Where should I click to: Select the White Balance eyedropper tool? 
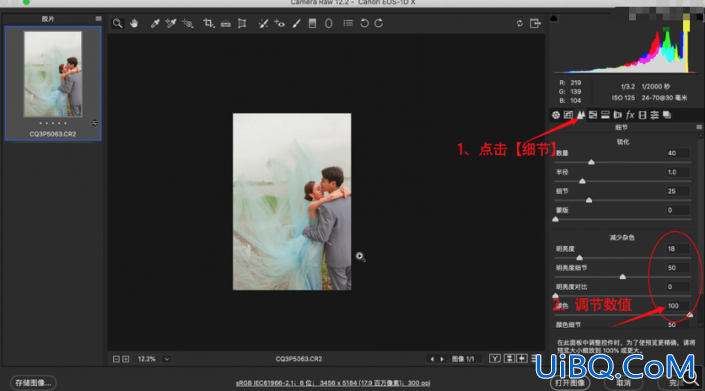point(155,23)
